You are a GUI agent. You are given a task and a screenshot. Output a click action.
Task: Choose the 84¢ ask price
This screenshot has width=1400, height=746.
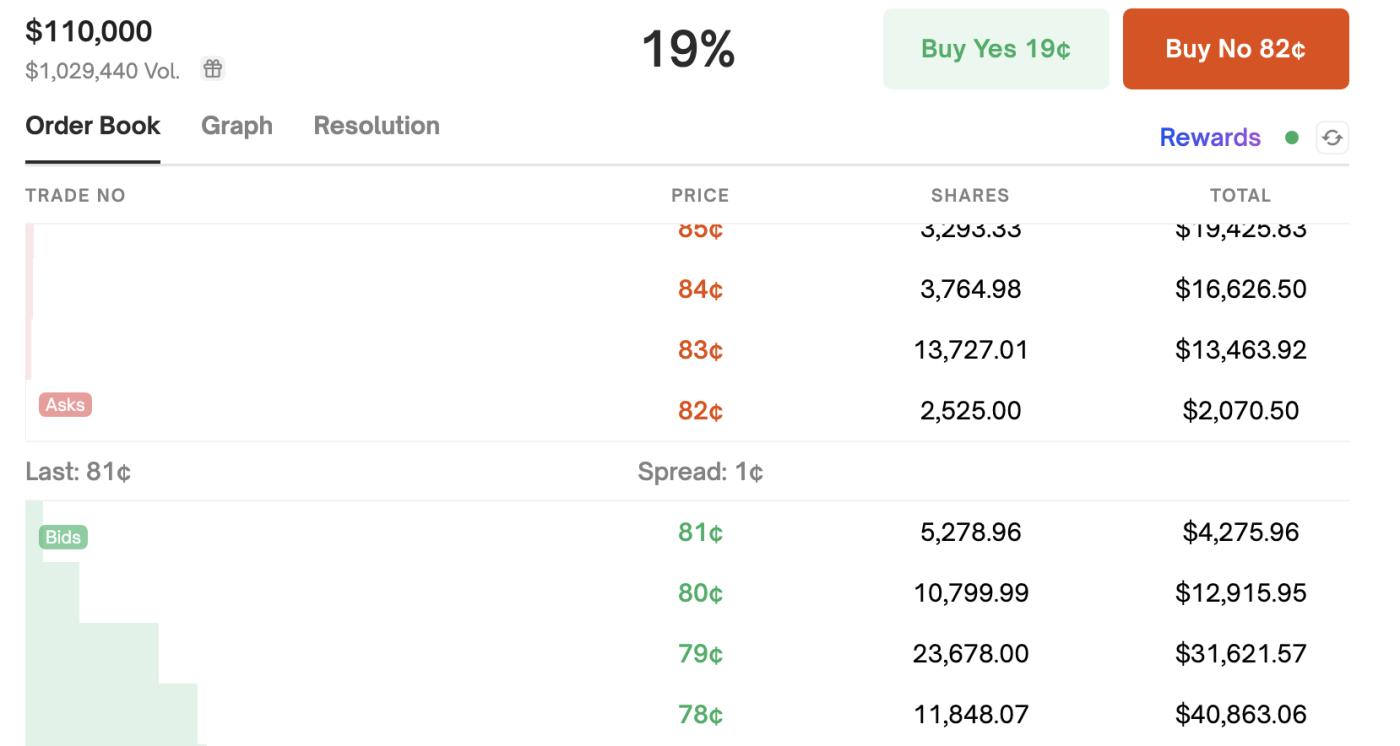click(700, 291)
